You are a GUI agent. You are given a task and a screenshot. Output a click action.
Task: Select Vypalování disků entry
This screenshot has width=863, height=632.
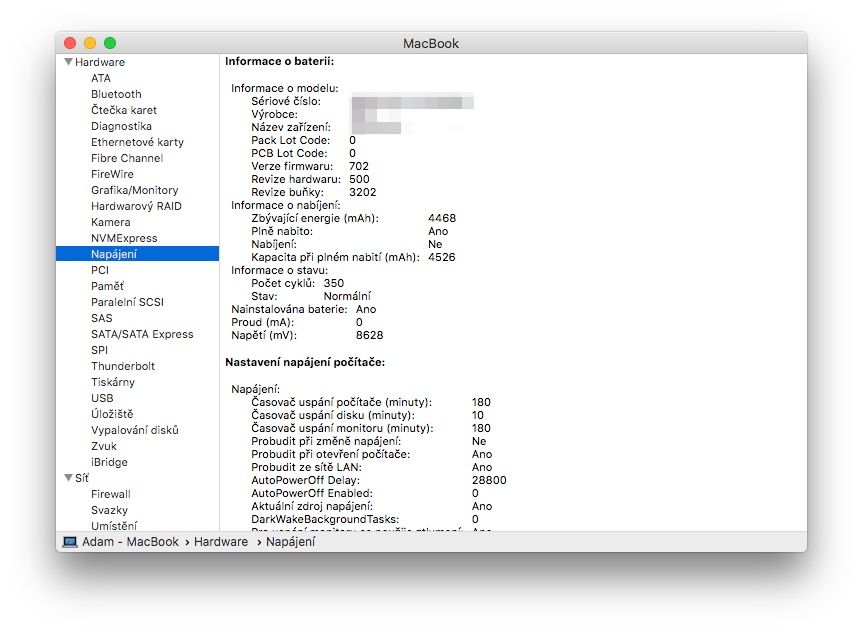135,429
